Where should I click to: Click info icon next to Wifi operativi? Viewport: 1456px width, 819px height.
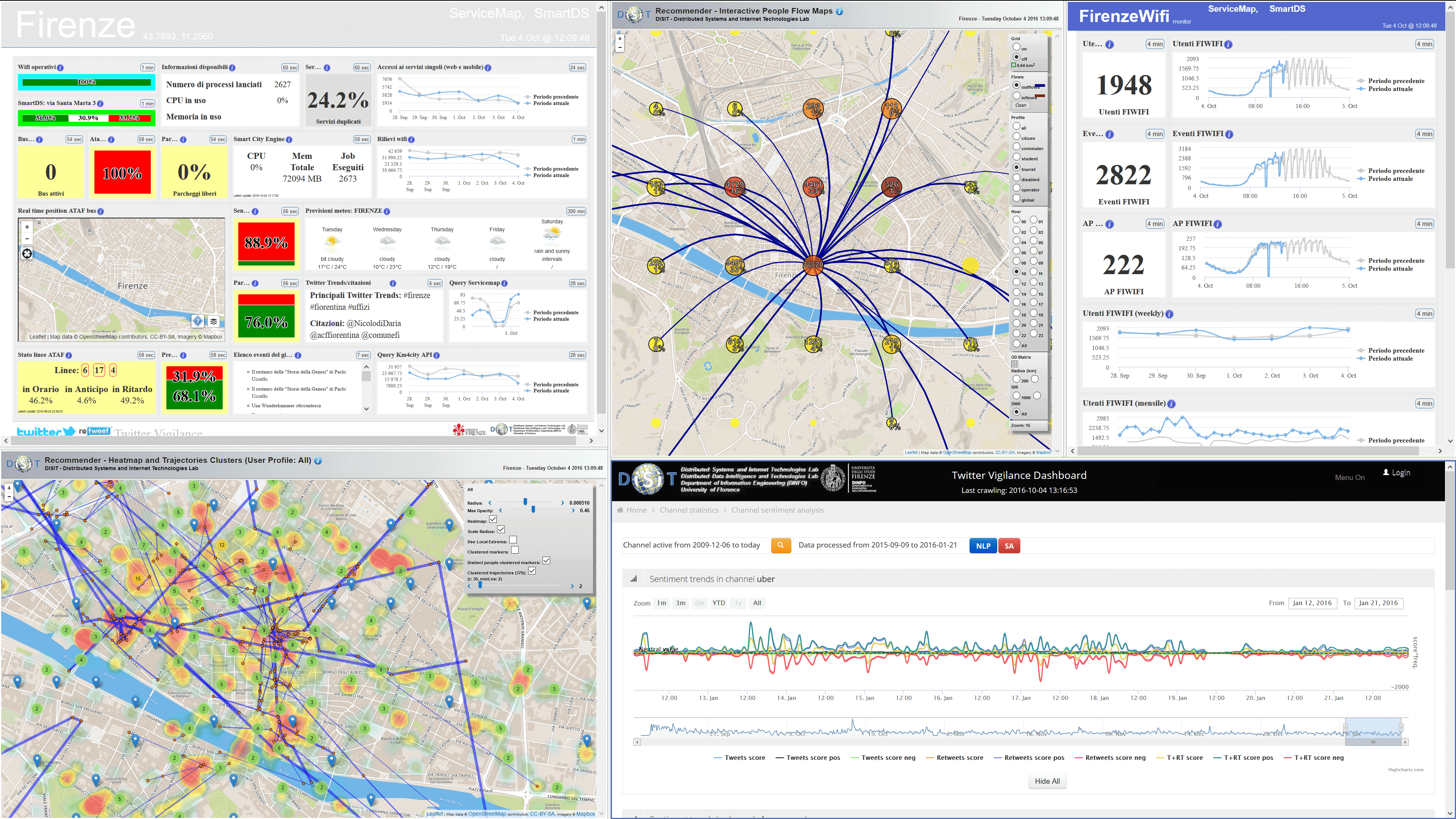61,67
